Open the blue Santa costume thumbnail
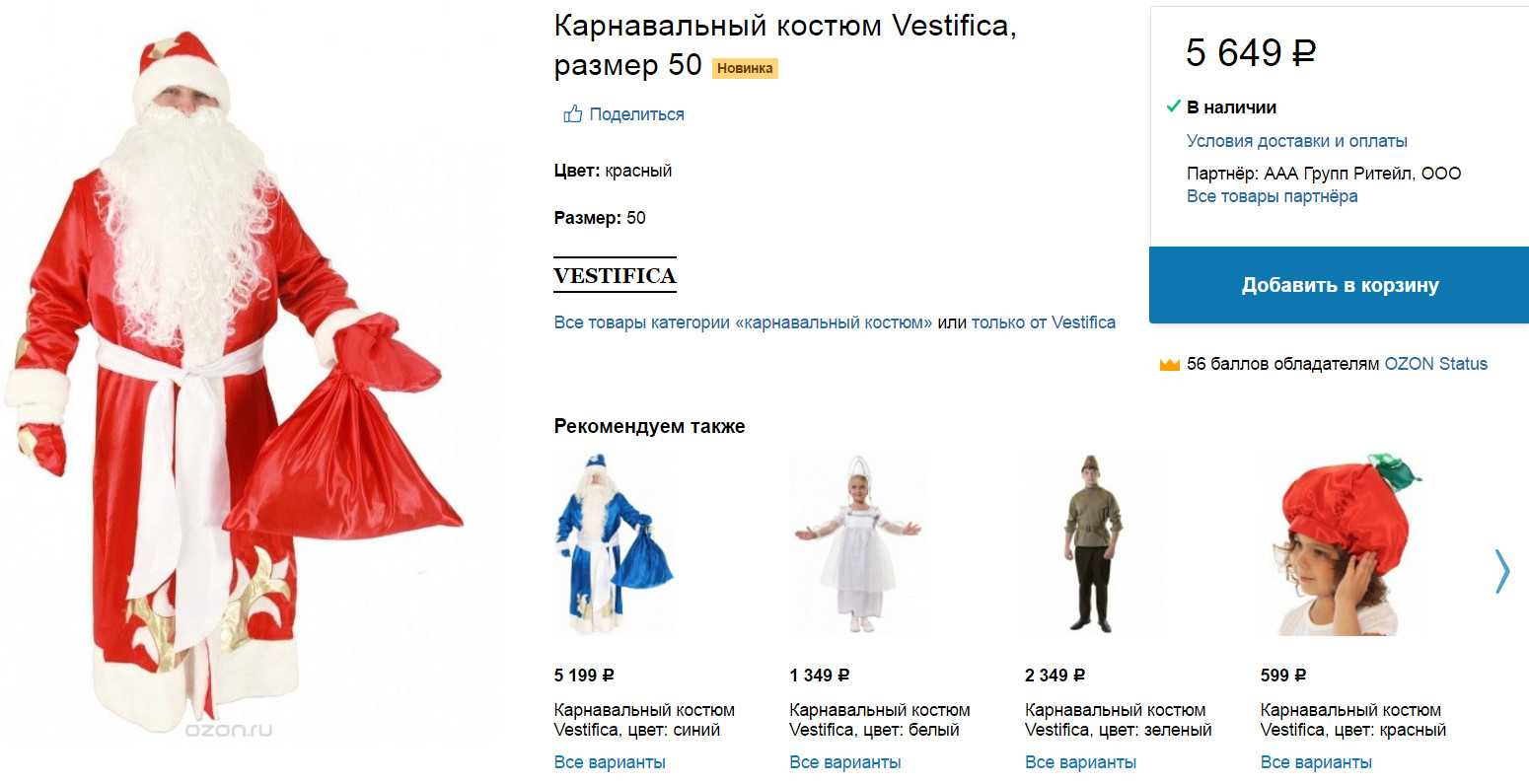1529x784 pixels. [614, 543]
